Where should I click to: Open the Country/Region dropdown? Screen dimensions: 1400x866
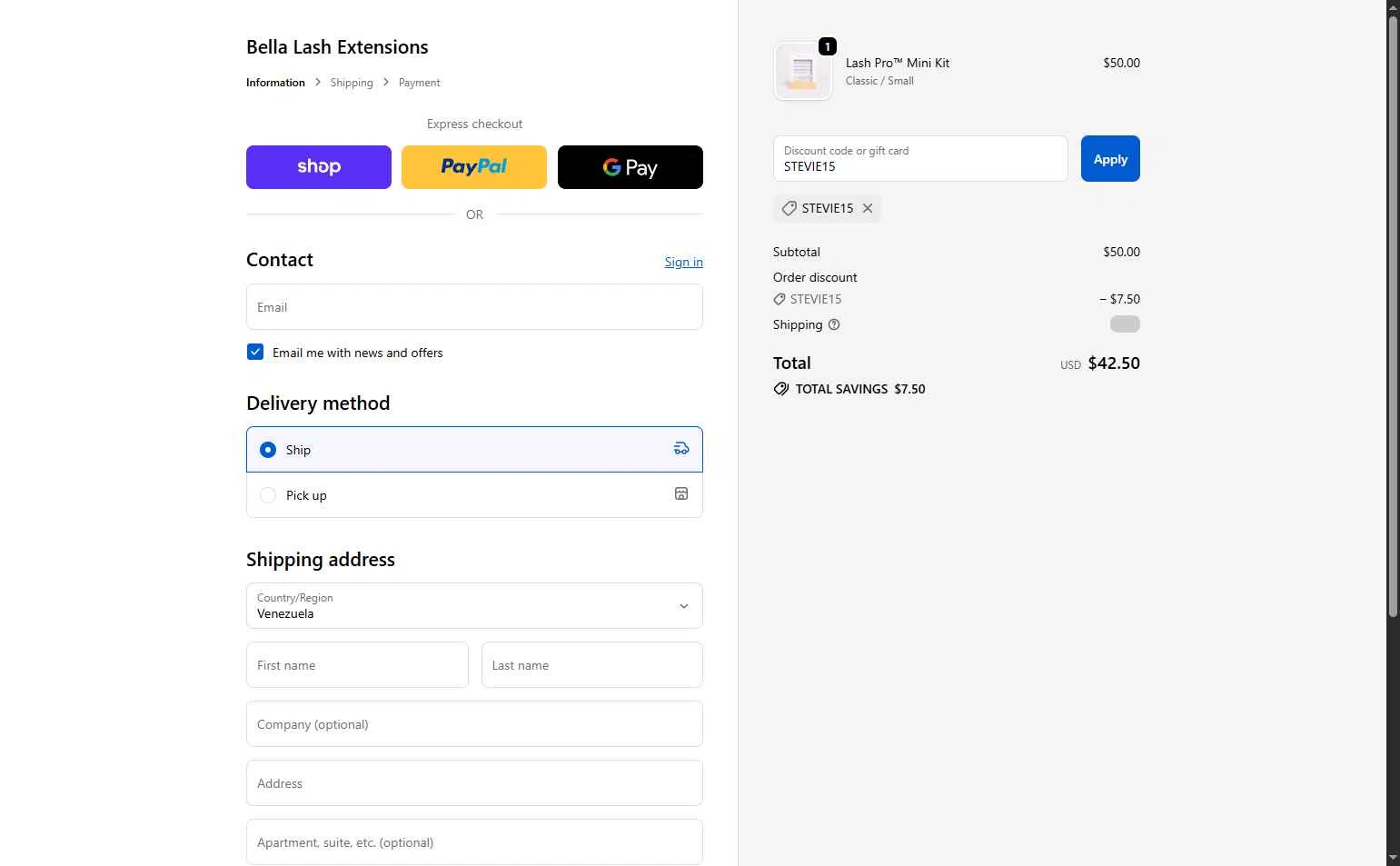coord(474,606)
